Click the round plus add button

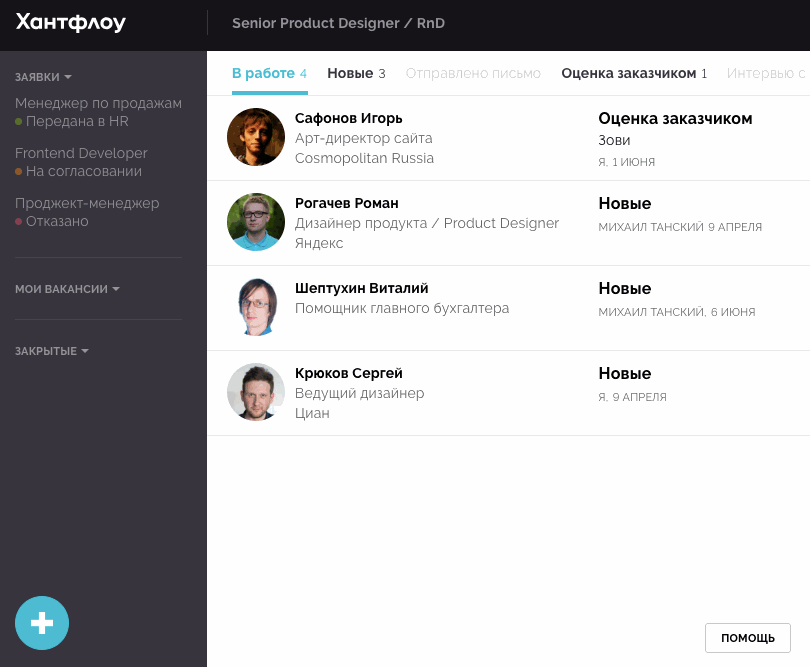[42, 623]
